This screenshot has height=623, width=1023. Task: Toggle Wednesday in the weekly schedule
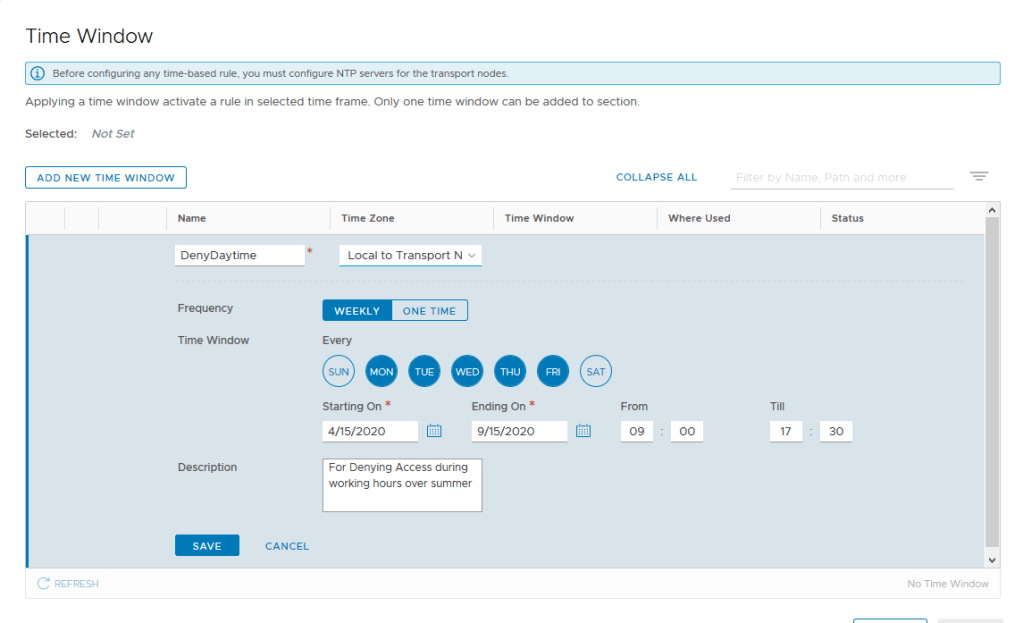point(467,372)
